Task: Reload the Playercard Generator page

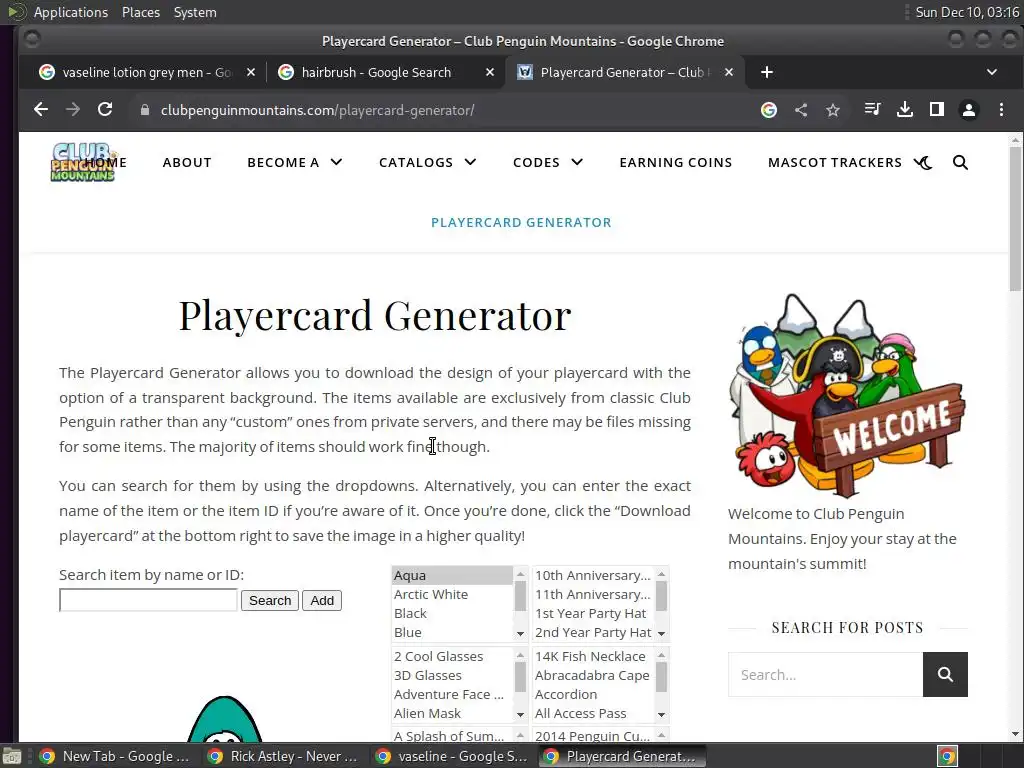Action: [x=105, y=110]
